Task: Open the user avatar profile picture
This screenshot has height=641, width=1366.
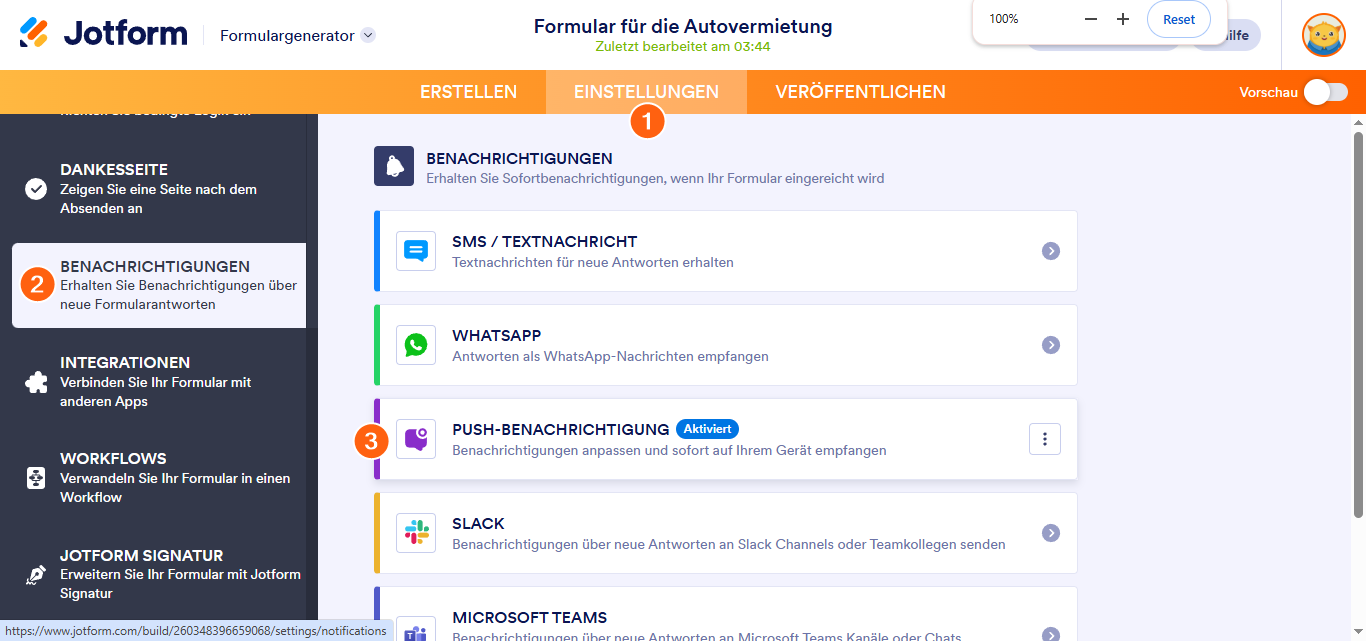Action: pos(1323,35)
